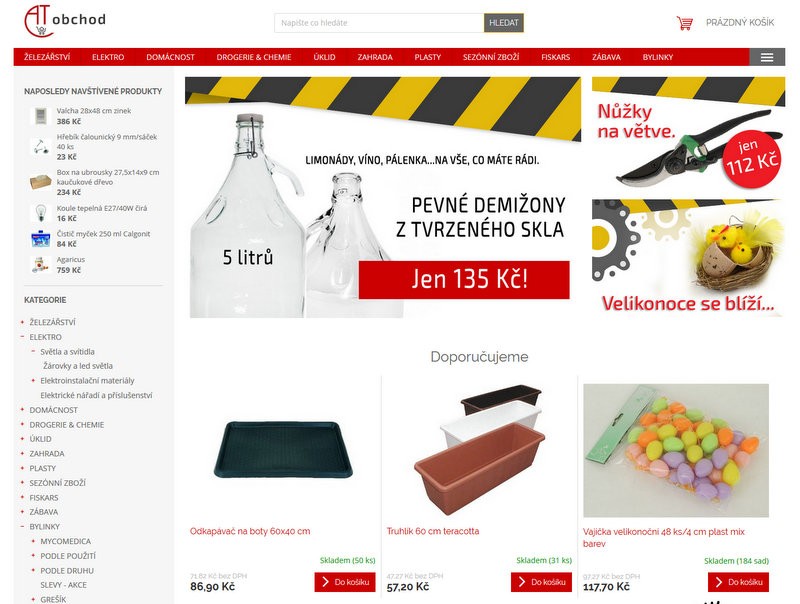The width and height of the screenshot is (800, 604).
Task: Expand the Elektroinstalační materiály subcategory
Action: pos(34,380)
